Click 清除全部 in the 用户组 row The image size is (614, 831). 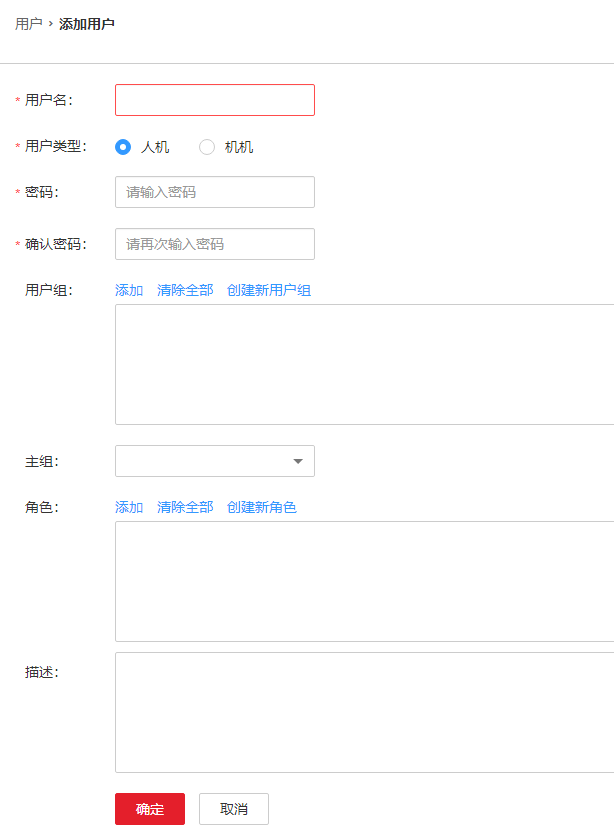point(185,290)
